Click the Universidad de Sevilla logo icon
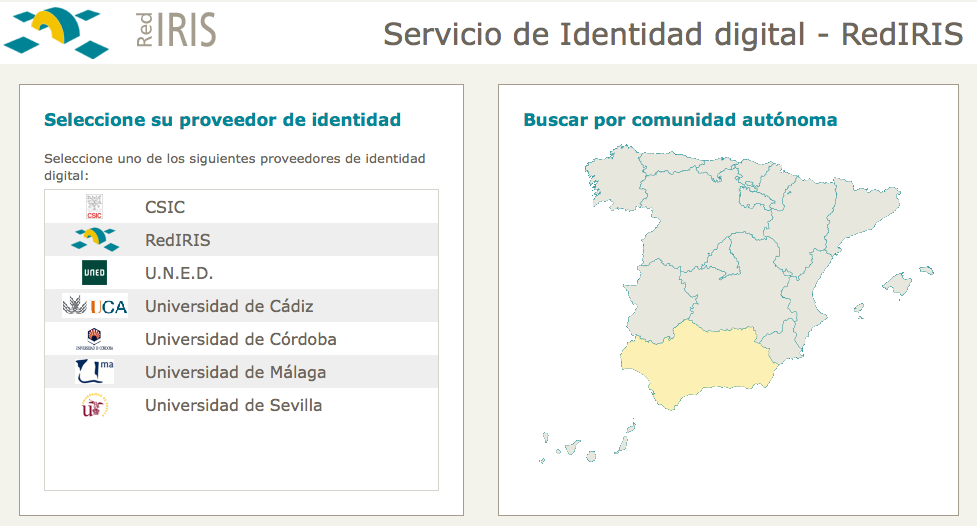The height and width of the screenshot is (526, 977). 95,405
